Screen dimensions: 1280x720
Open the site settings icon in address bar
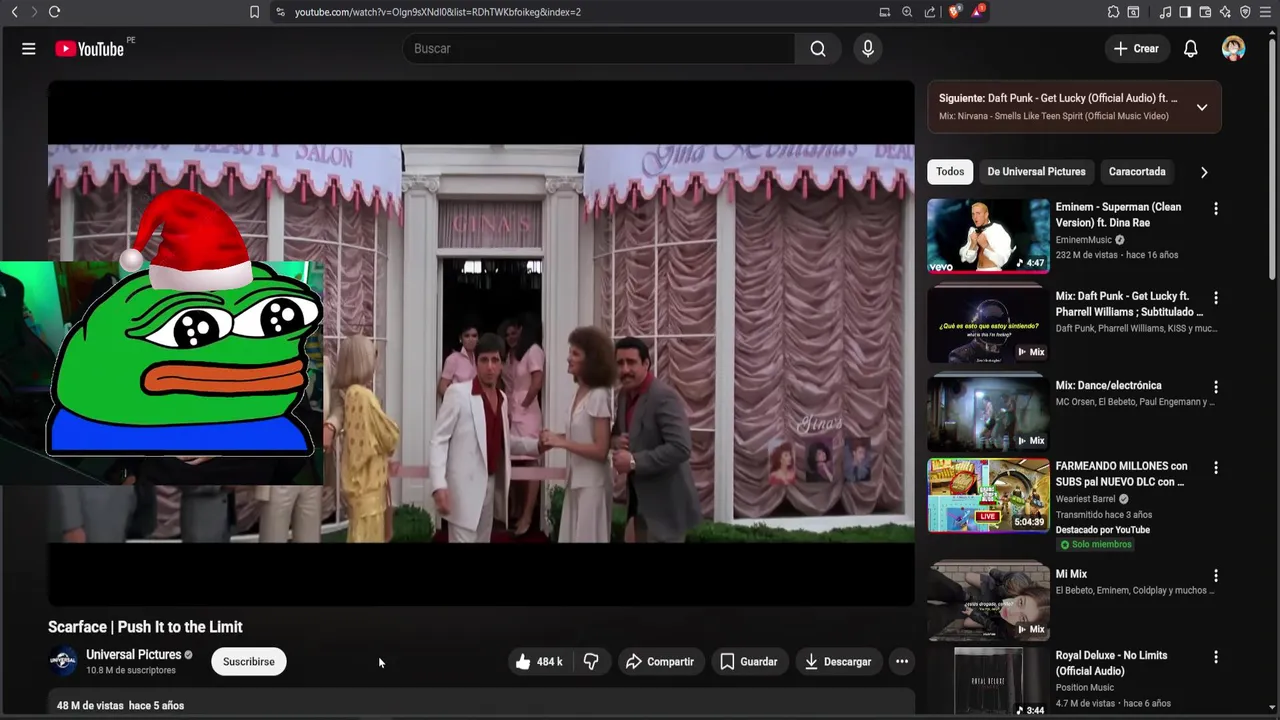[x=280, y=12]
